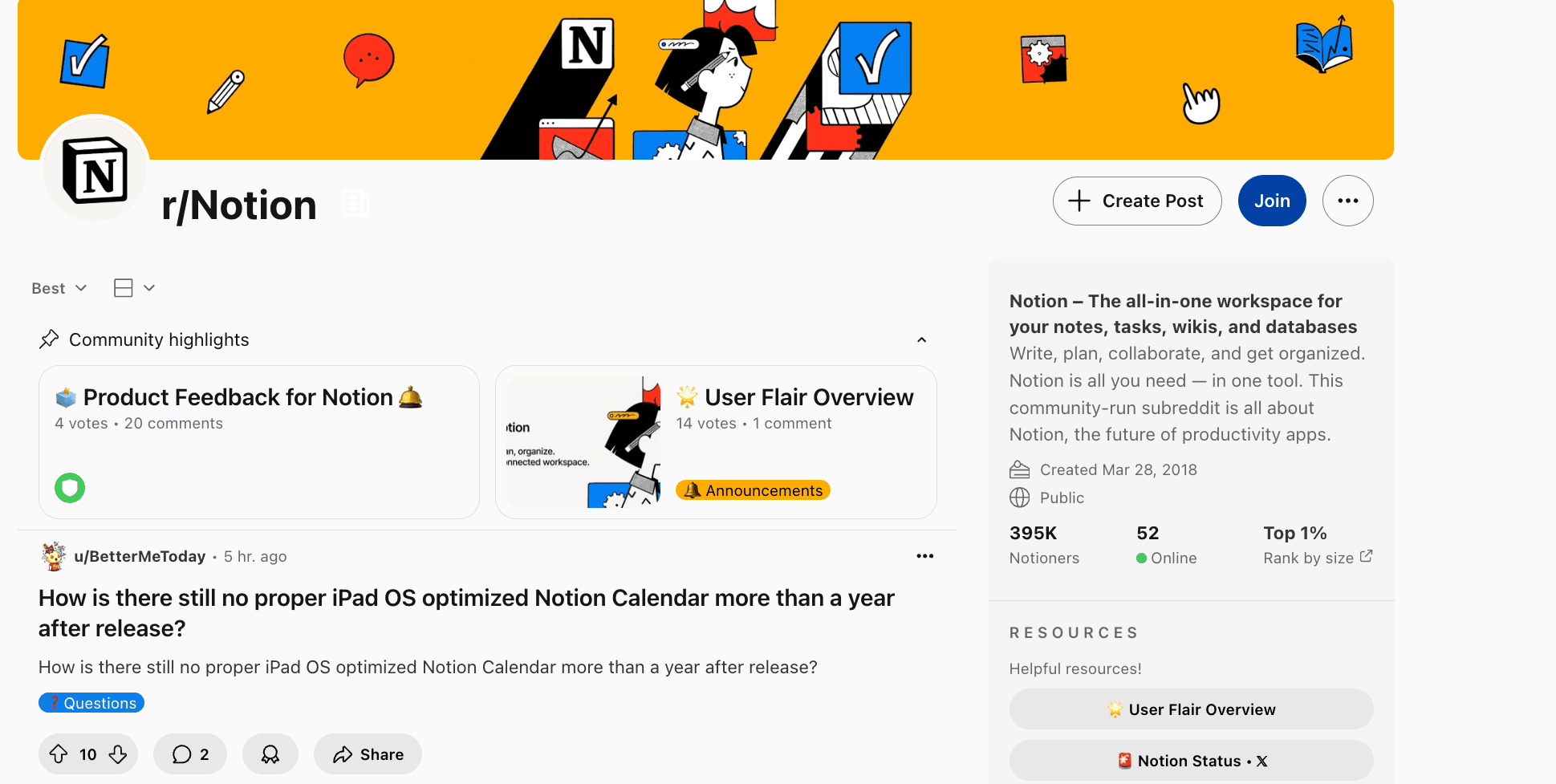Screen dimensions: 1556x784
Task: Open the card view layout dropdown
Action: pyautogui.click(x=134, y=288)
